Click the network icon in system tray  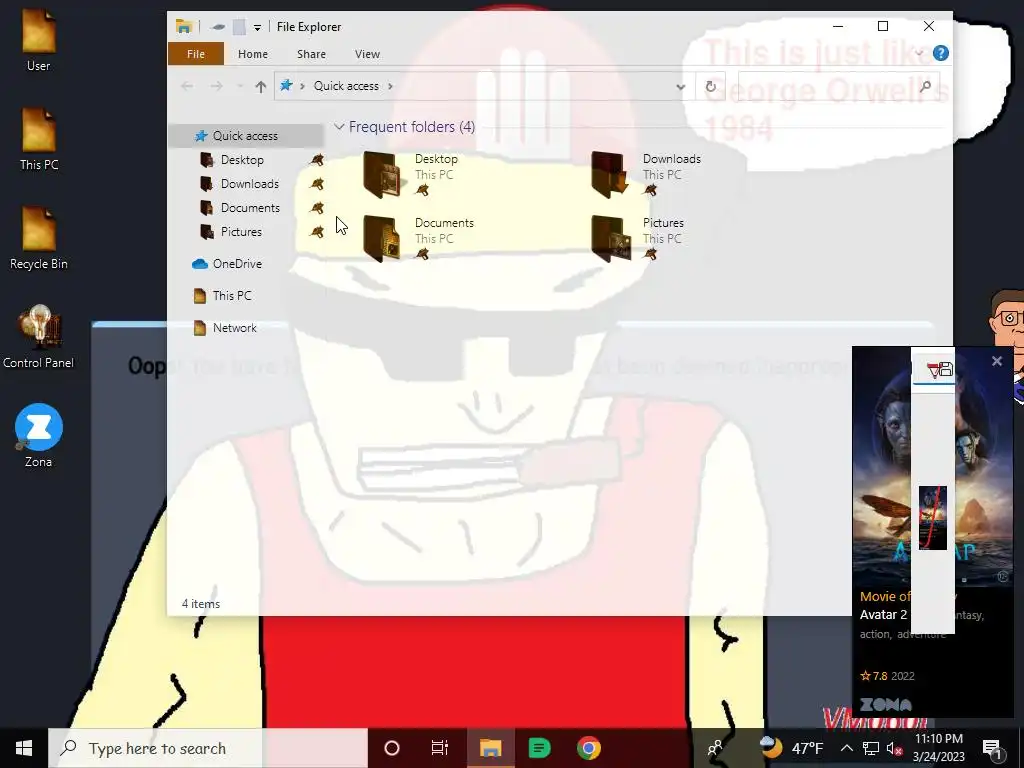click(x=871, y=748)
